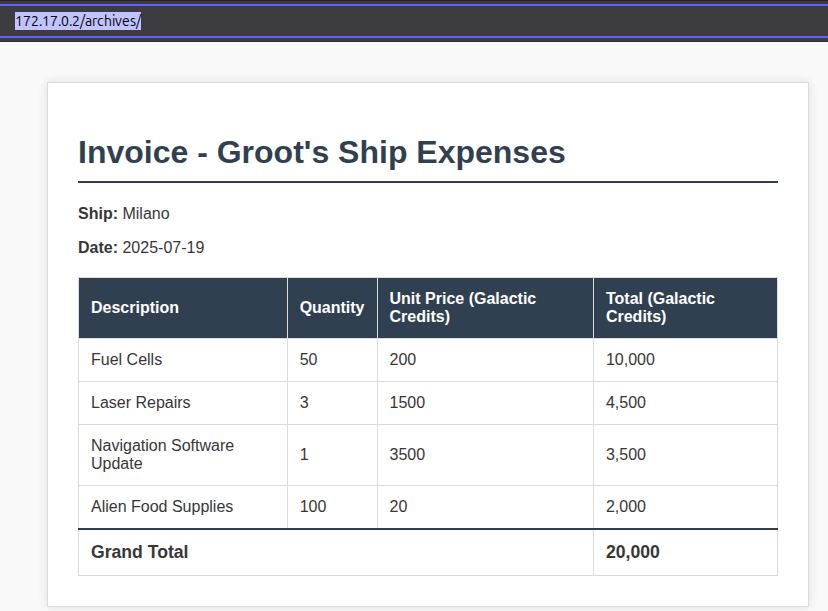Screen dimensions: 828x611
Task: Click the Laser Repairs total "4,500"
Action: click(x=626, y=402)
